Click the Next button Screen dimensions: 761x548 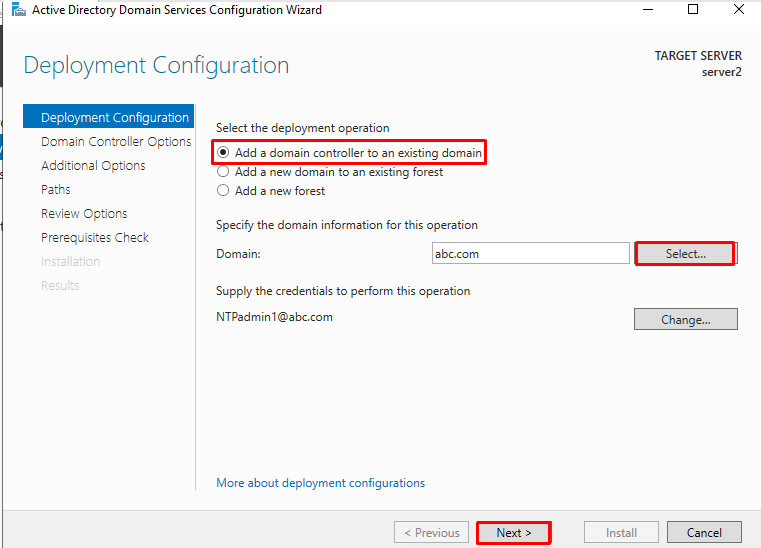coord(514,532)
